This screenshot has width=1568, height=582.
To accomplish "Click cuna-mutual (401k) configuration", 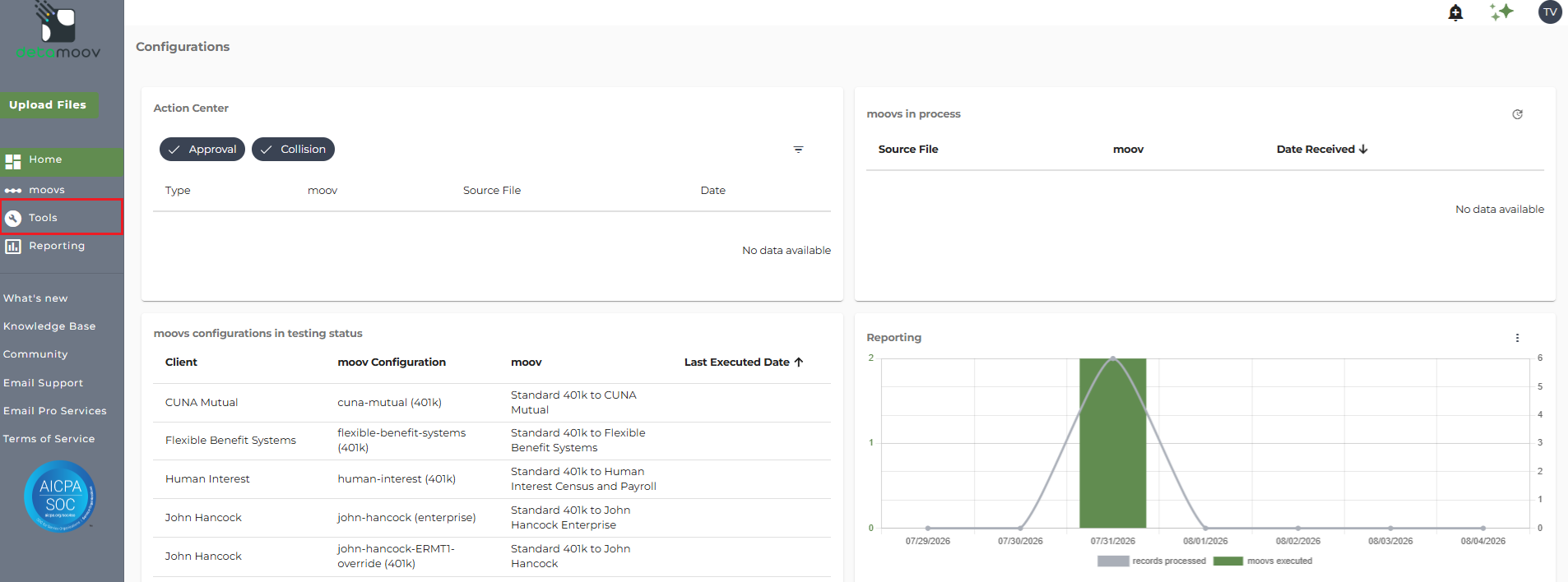I will click(389, 403).
